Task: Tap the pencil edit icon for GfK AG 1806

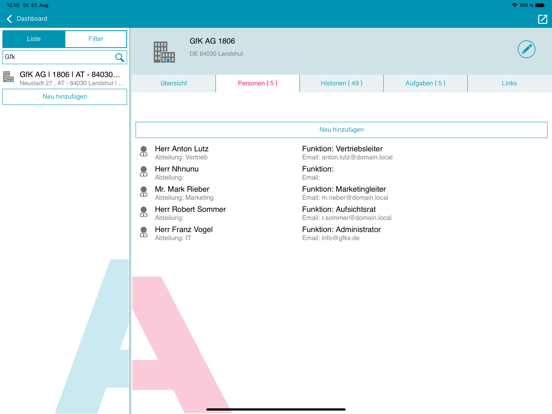Action: click(x=526, y=49)
